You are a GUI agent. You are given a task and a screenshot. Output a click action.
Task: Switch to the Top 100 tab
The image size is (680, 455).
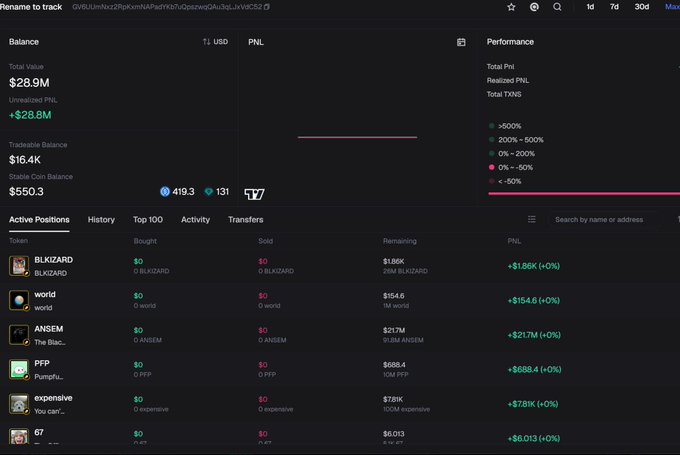coord(148,220)
